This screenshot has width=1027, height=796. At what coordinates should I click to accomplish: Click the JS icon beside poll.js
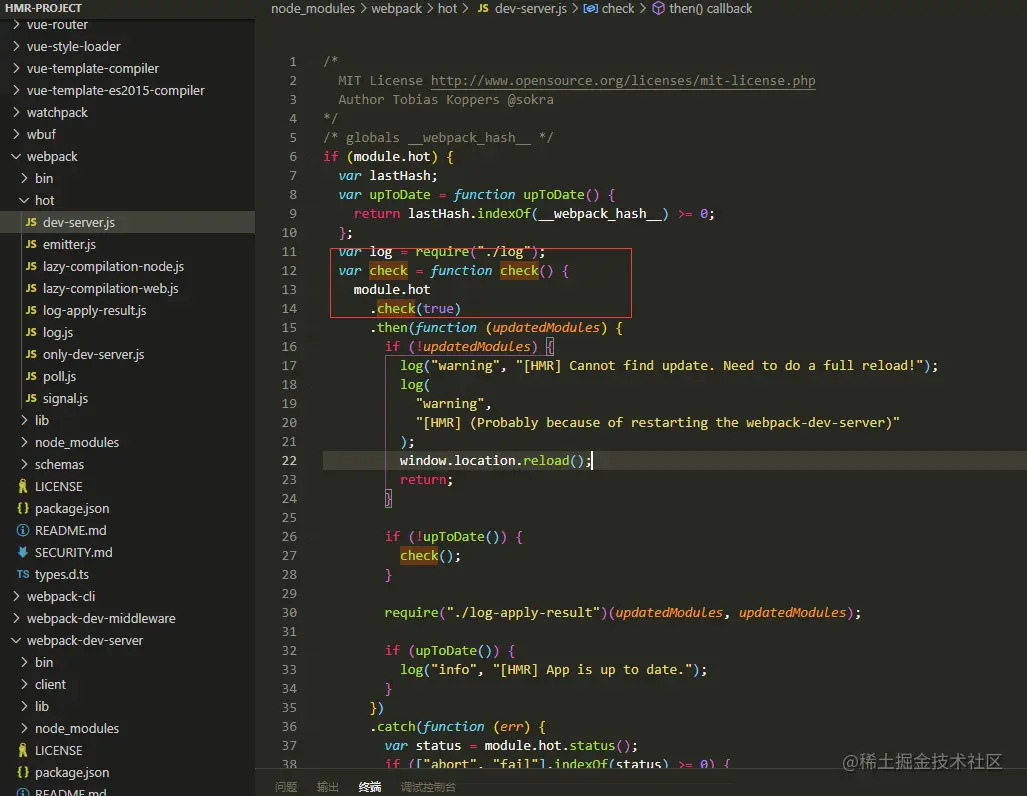(31, 376)
